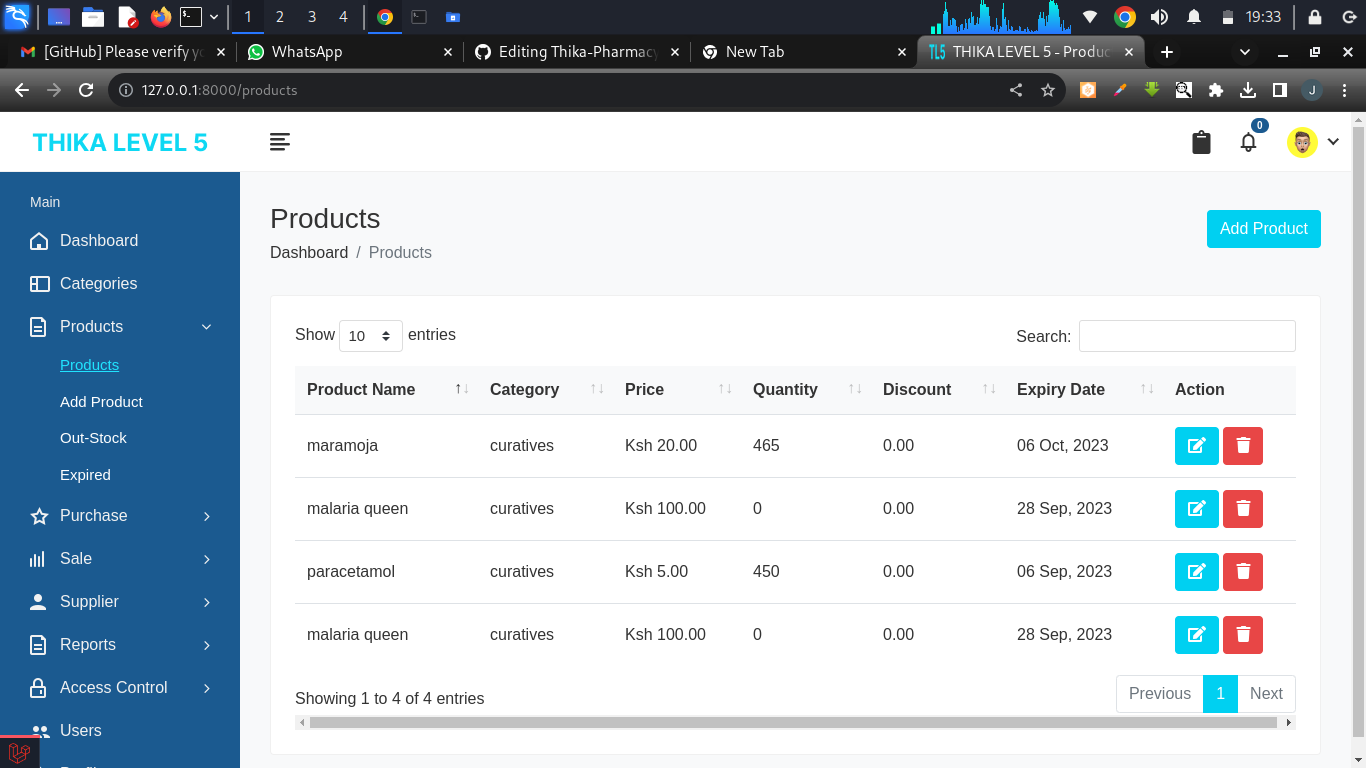Viewport: 1366px width, 768px height.
Task: Open the Dashboard breadcrumb link
Action: (309, 252)
